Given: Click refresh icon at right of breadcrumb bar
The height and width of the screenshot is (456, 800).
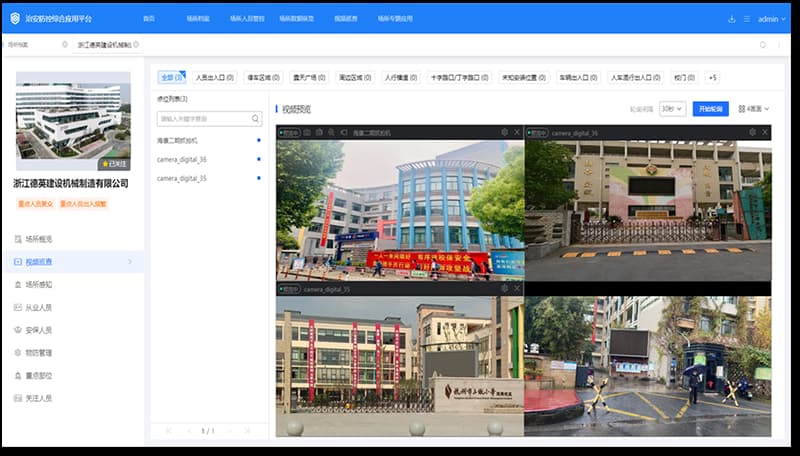Looking at the screenshot, I should tap(762, 45).
